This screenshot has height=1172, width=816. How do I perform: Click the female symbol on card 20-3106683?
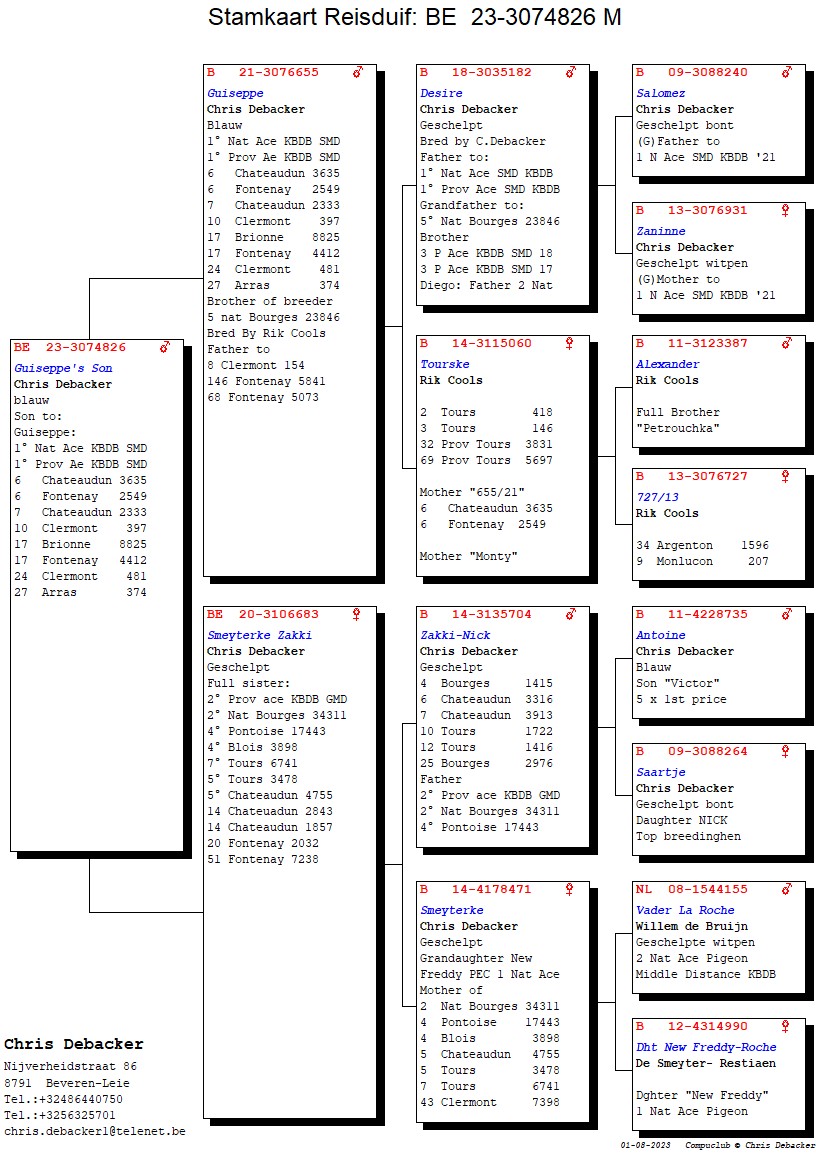358,614
